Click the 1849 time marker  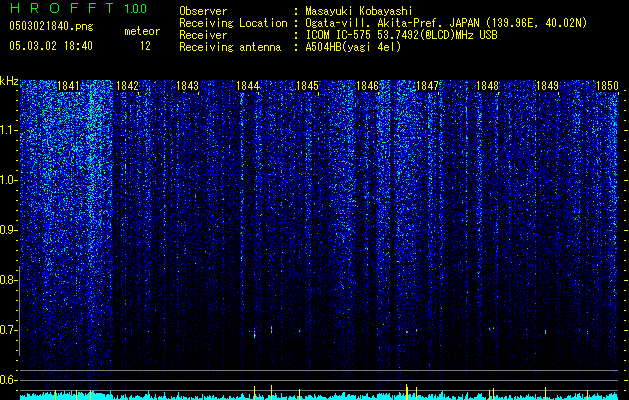[x=548, y=86]
